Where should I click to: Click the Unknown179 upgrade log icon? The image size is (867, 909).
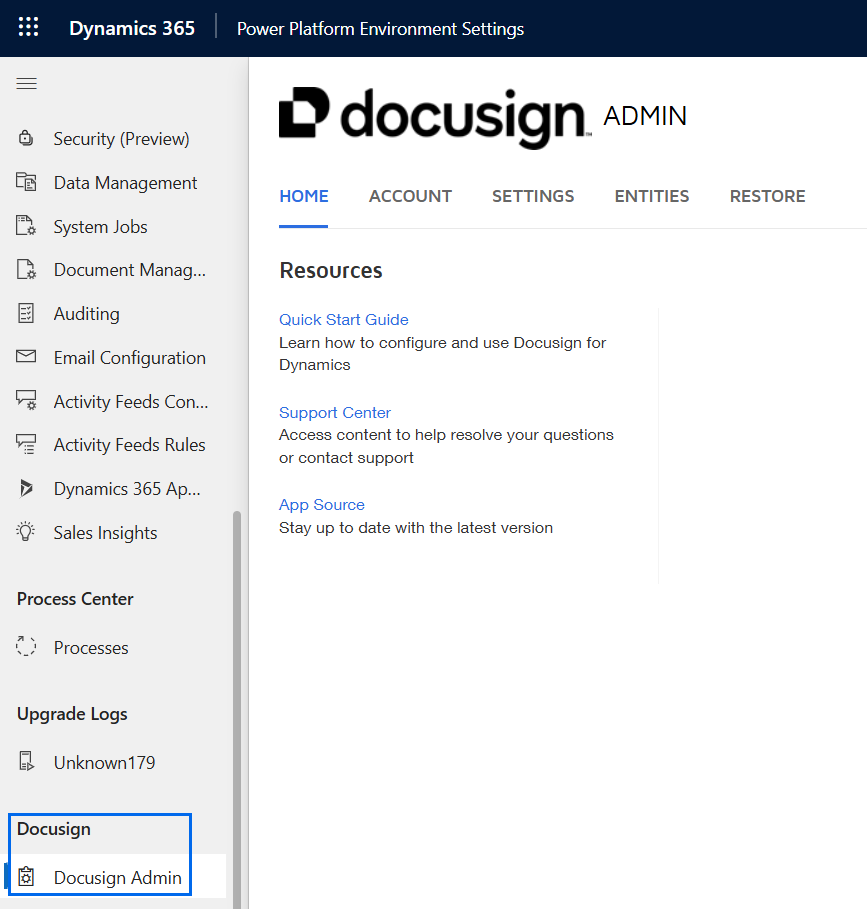26,761
